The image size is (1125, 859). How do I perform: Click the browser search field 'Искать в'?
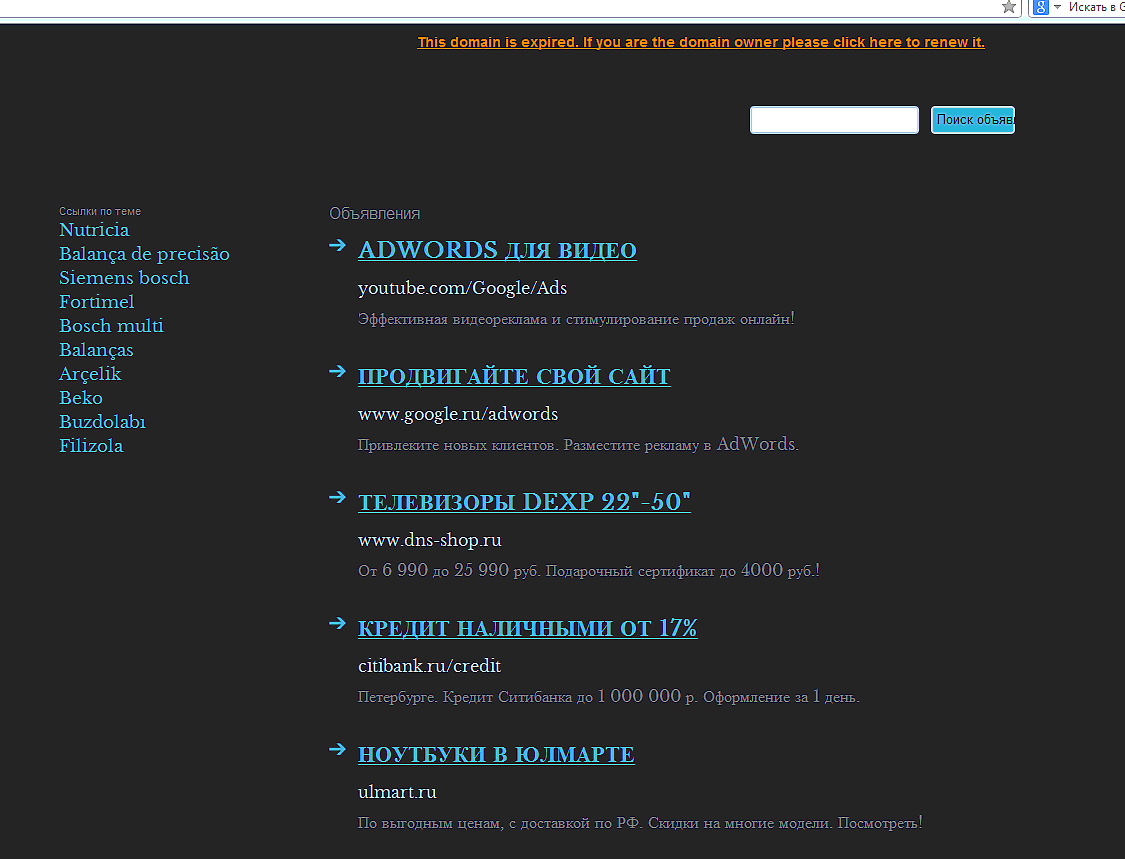[x=1095, y=7]
